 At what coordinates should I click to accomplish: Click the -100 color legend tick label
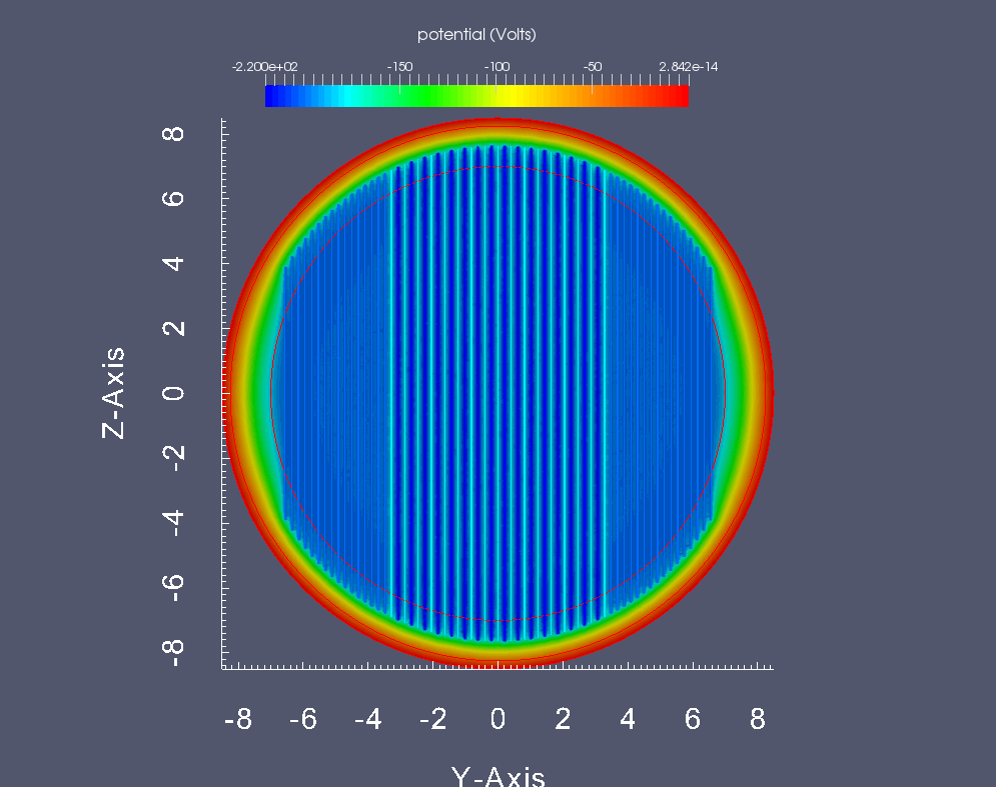tap(497, 66)
